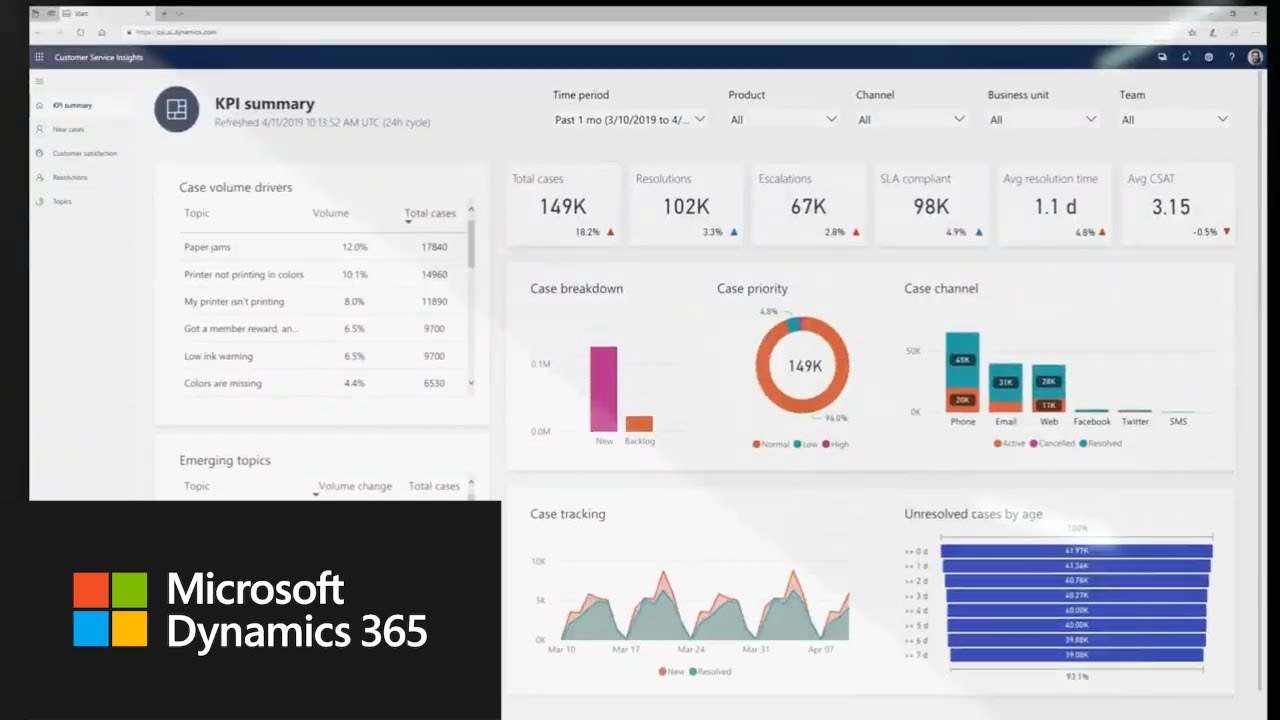Select the Resolutions sidebar icon

(40, 177)
